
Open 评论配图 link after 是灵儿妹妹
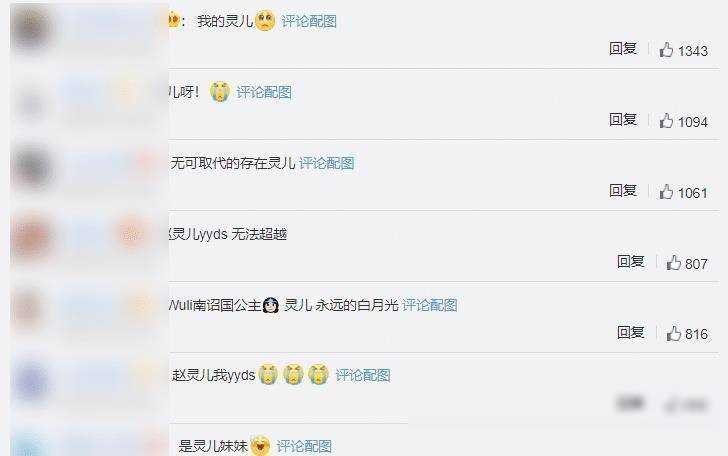coord(304,446)
